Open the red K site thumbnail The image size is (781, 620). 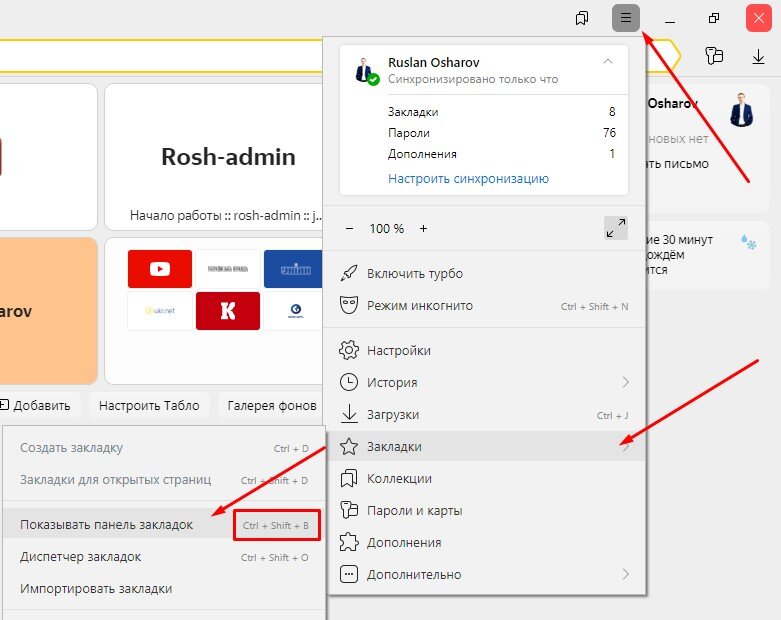pyautogui.click(x=228, y=311)
